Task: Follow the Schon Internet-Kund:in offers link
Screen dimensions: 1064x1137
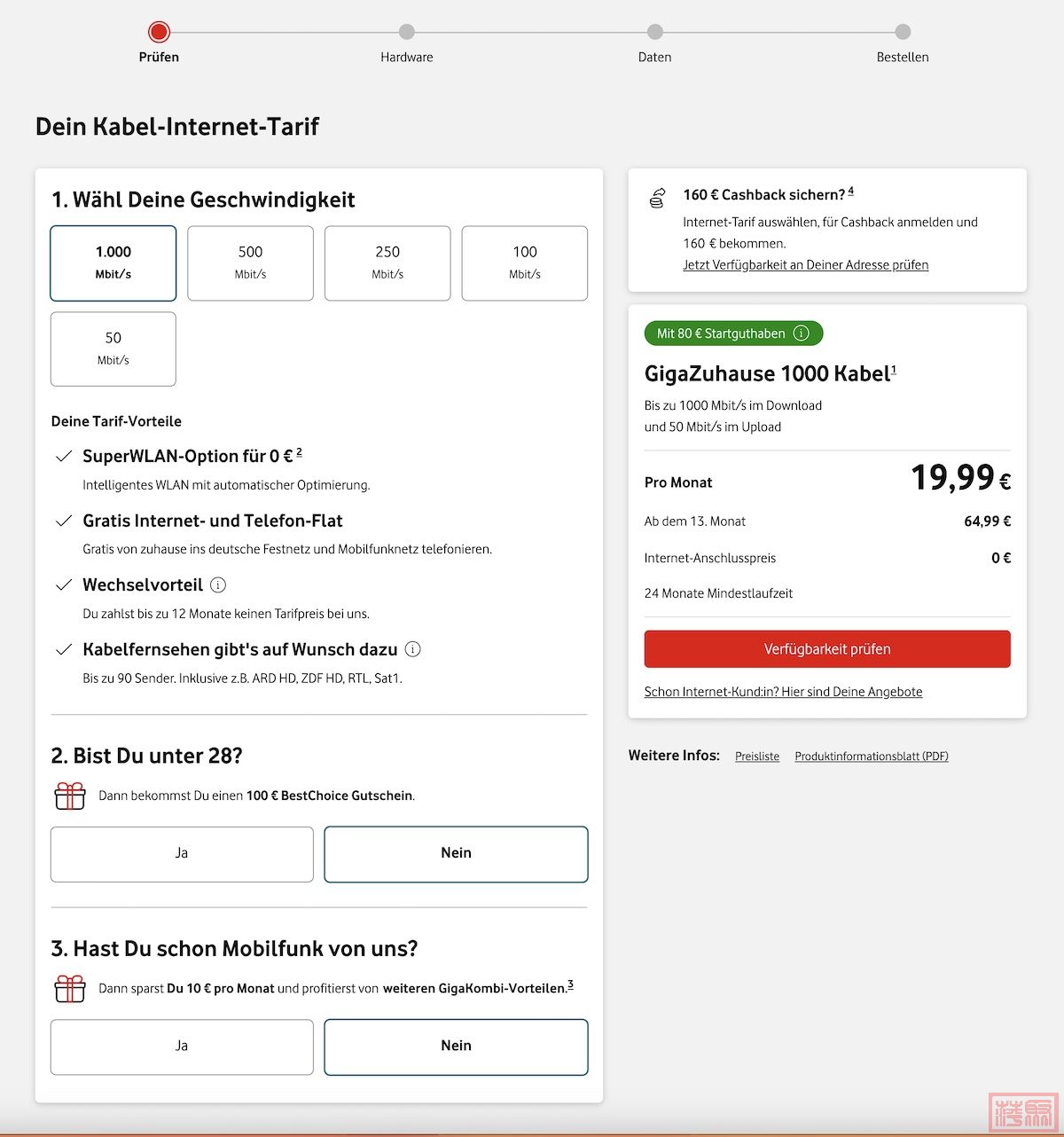Action: 783,692
